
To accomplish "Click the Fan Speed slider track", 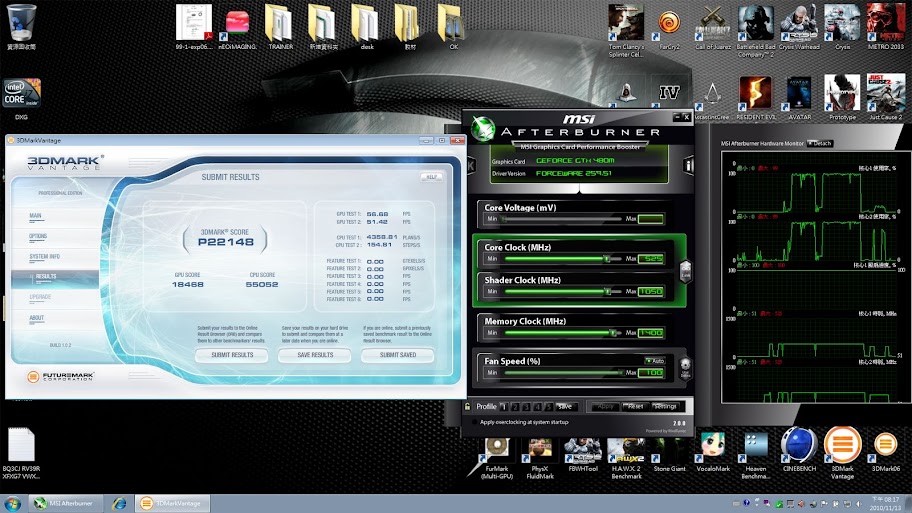I will tap(564, 372).
